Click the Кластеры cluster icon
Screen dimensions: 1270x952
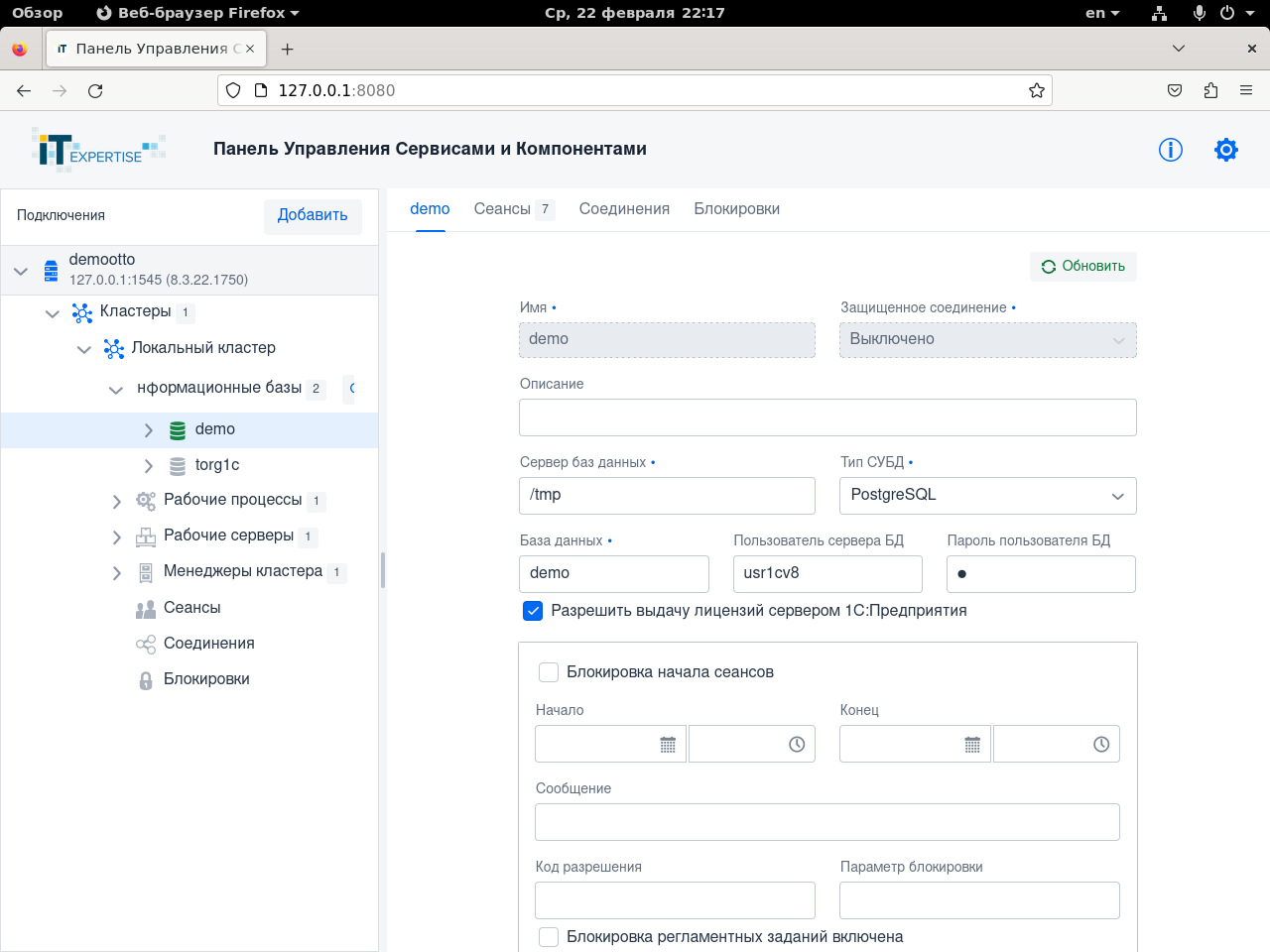point(82,313)
